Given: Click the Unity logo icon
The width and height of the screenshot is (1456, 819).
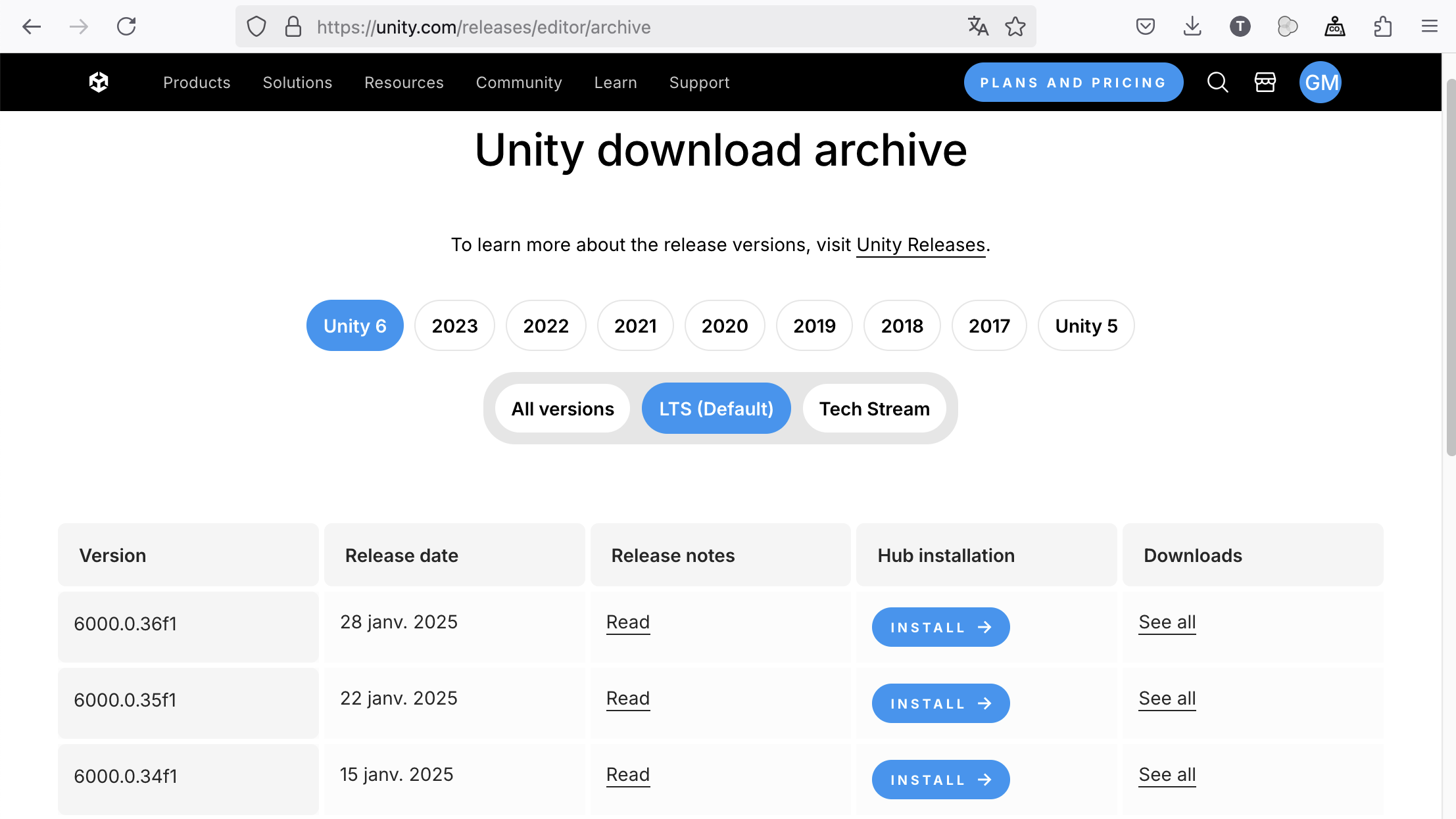Looking at the screenshot, I should tap(99, 82).
